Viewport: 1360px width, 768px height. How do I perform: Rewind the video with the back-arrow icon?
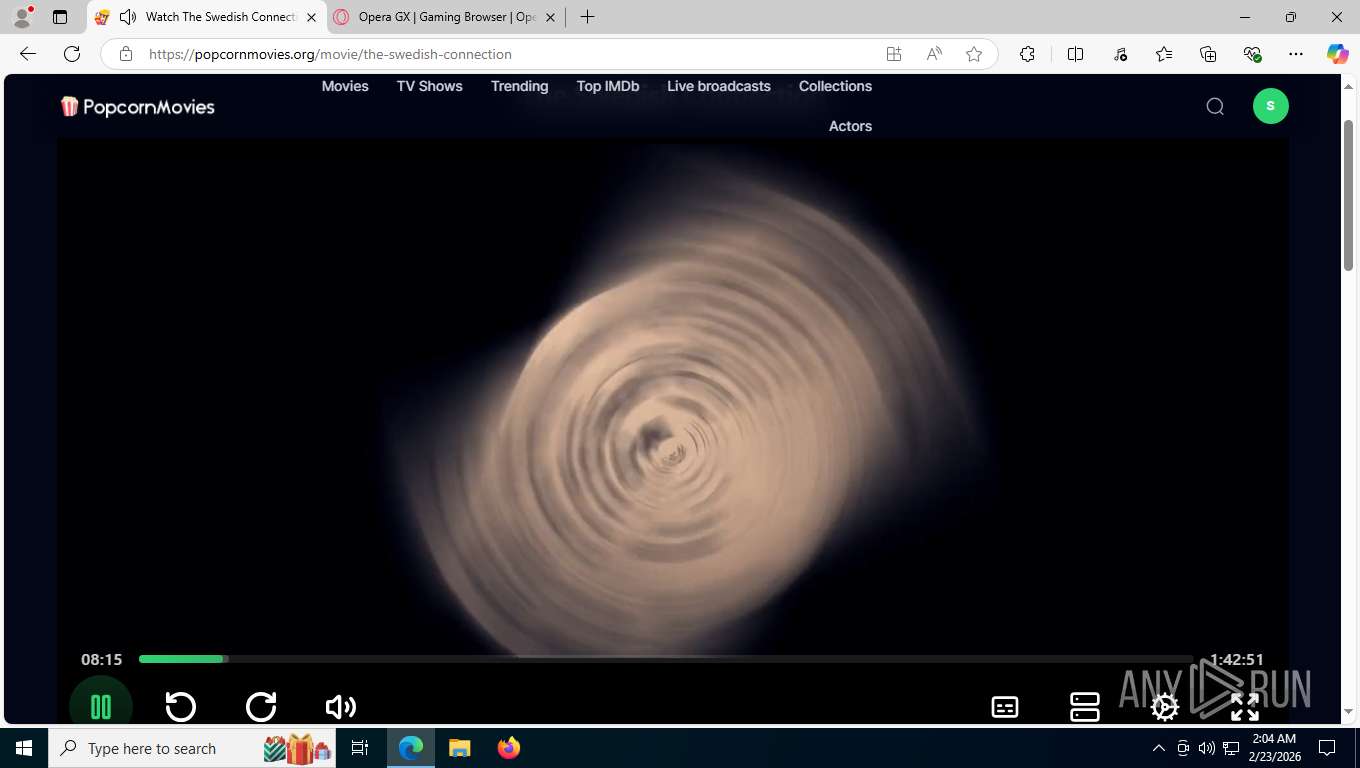pos(181,707)
